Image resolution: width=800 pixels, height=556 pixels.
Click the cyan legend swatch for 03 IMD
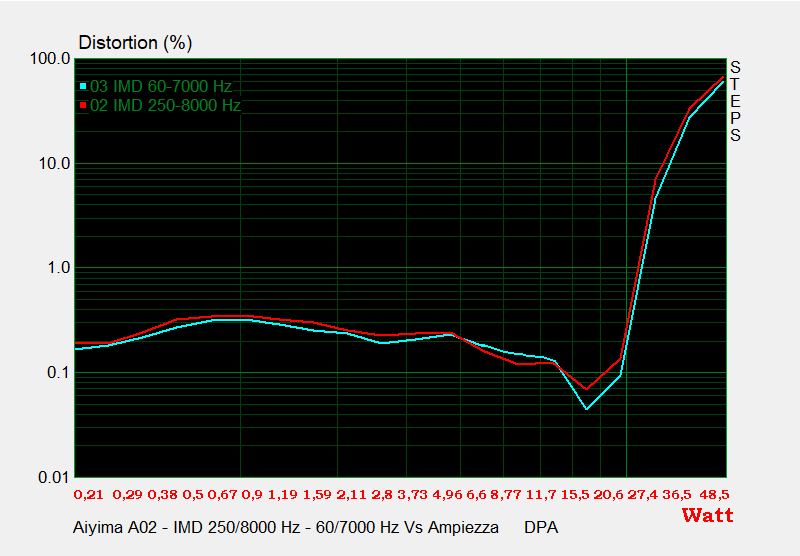click(x=82, y=87)
